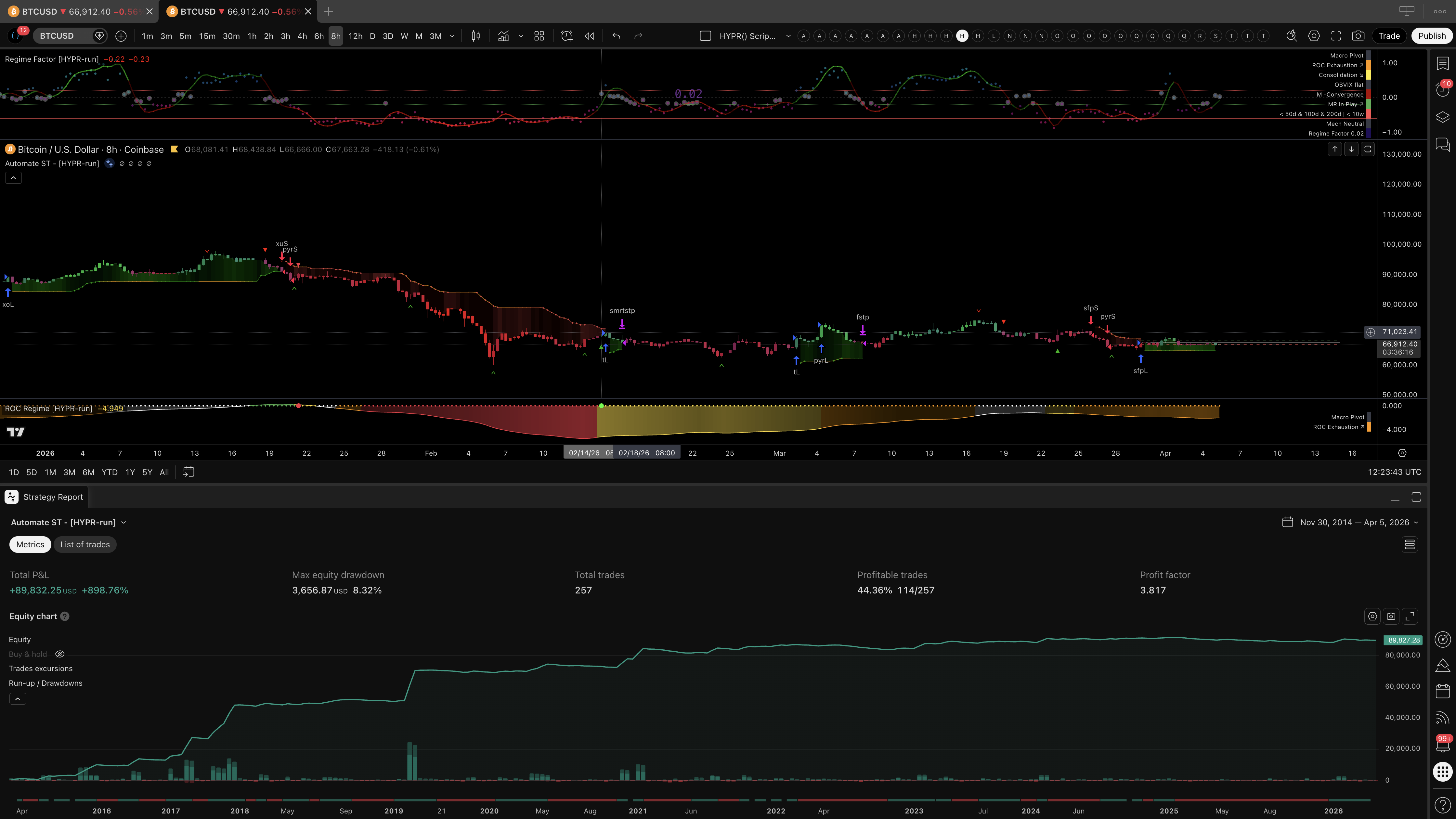Toggle the Trades excursions series

[41, 669]
